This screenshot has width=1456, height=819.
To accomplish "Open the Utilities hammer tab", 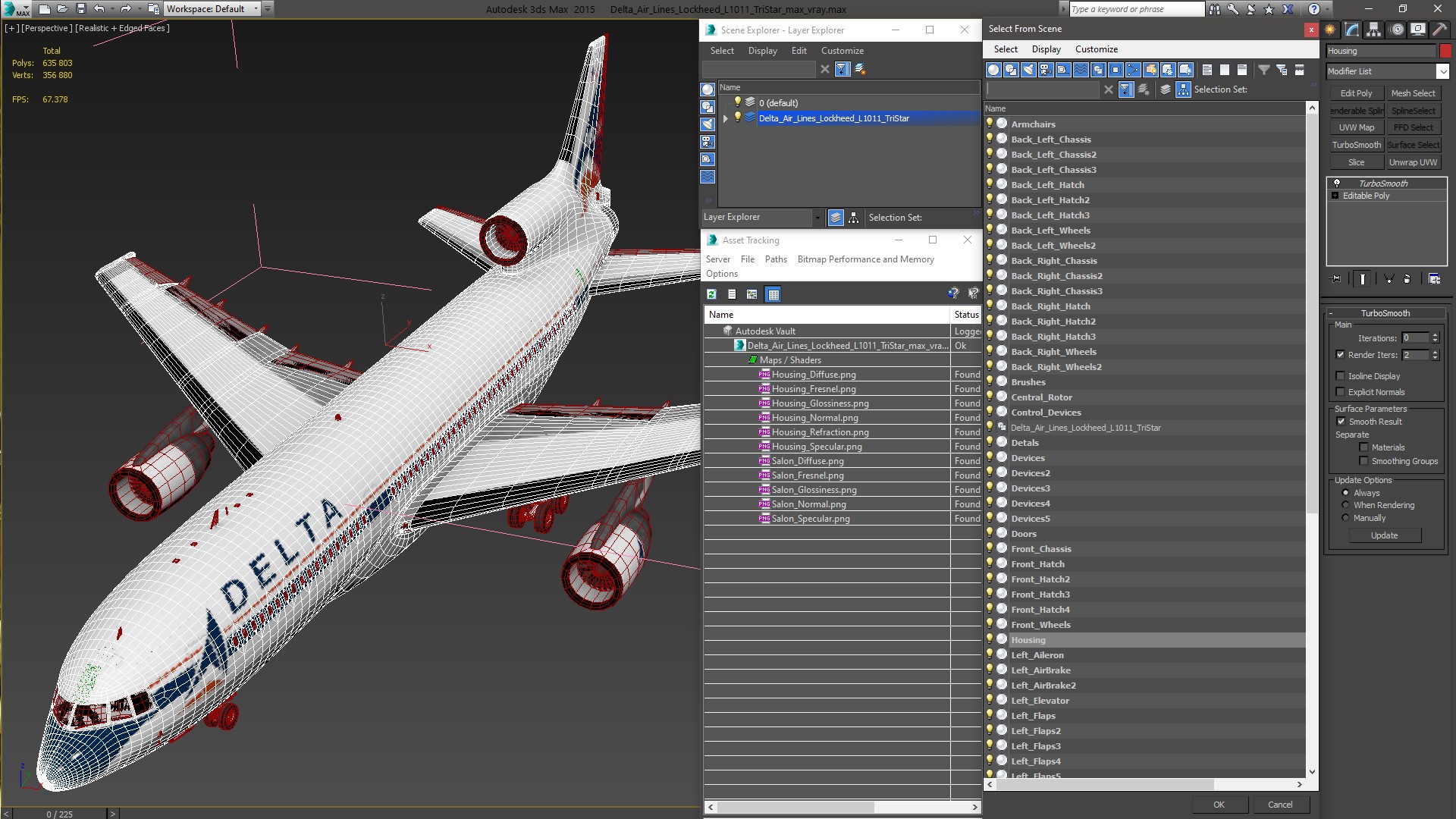I will [1439, 30].
